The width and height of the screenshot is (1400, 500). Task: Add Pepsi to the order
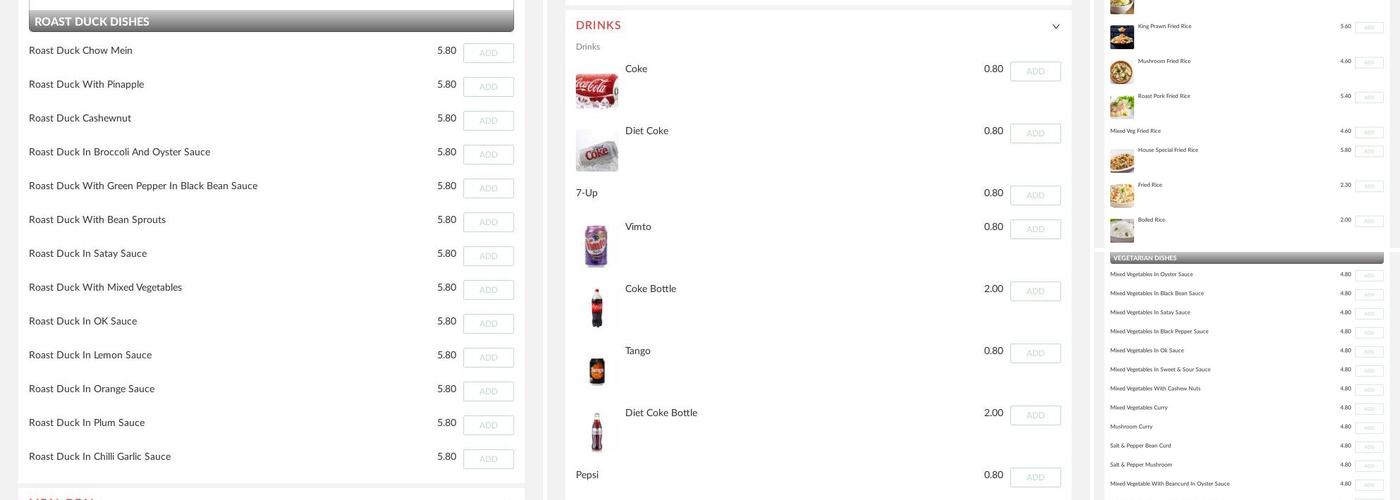tap(1035, 477)
